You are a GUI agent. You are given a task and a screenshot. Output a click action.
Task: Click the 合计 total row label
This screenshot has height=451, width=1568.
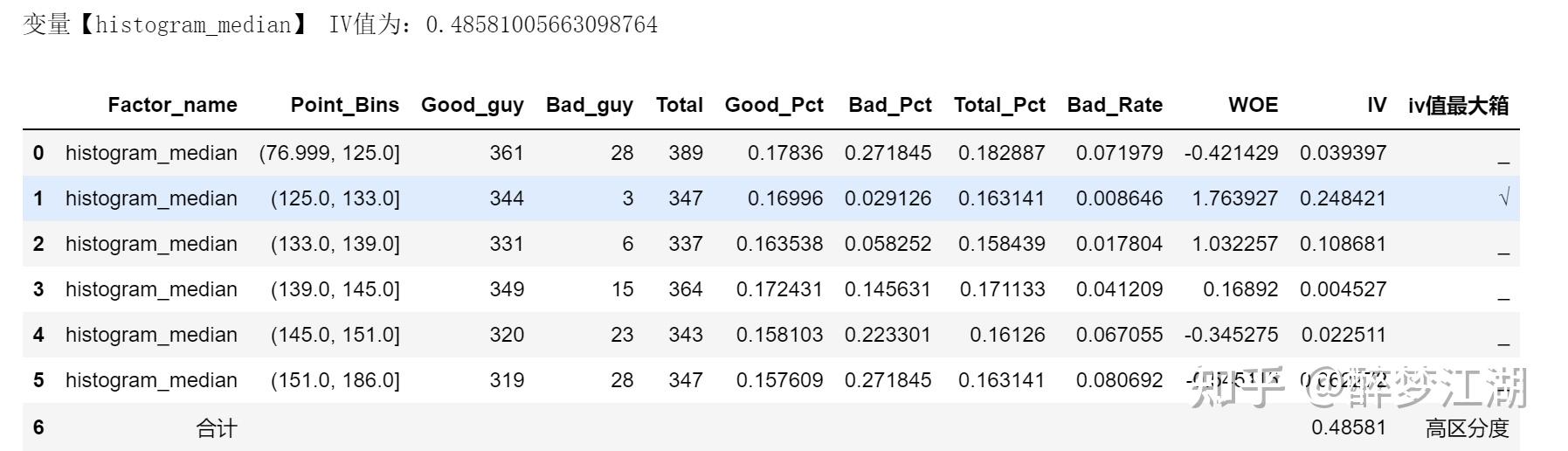pos(216,428)
